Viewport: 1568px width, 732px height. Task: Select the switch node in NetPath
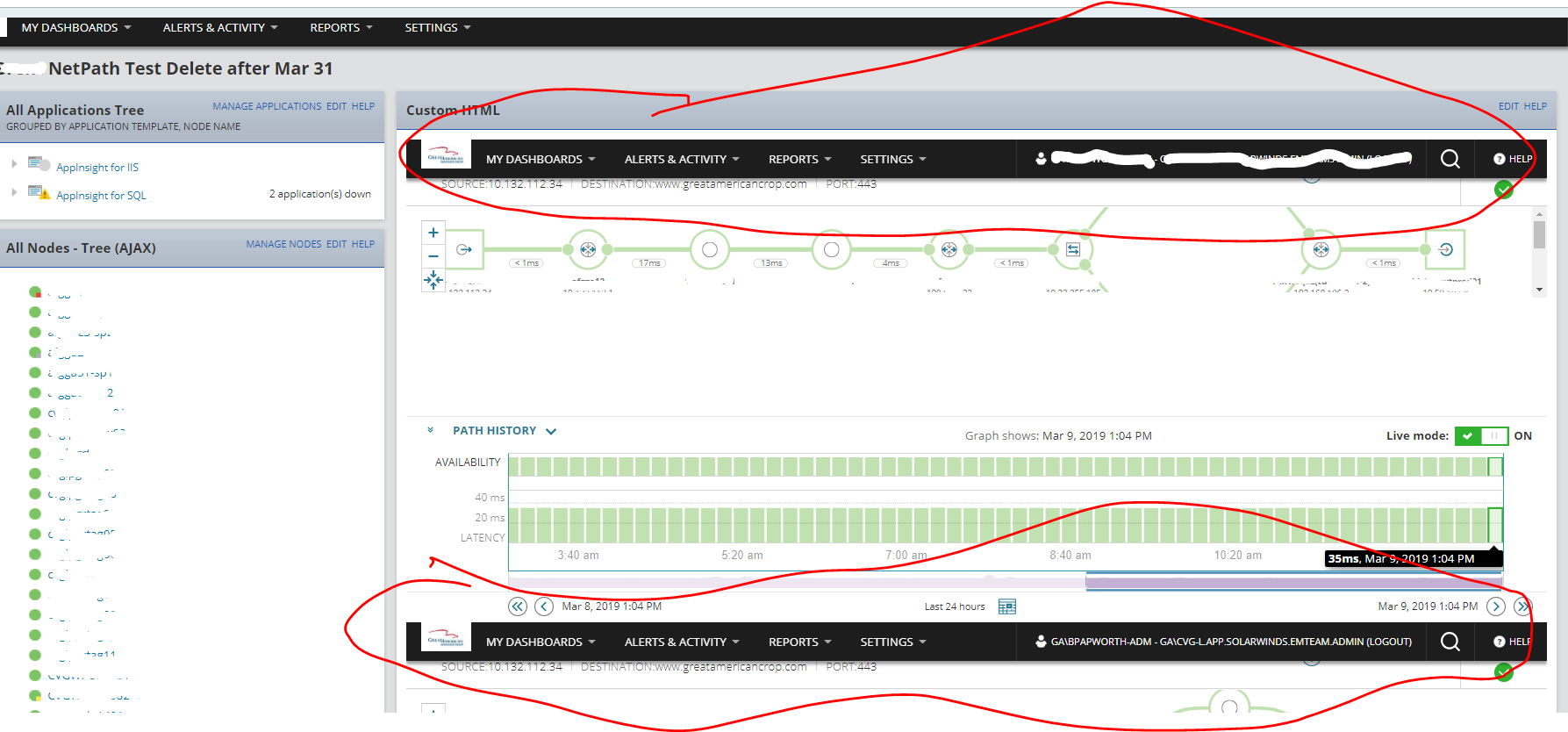[1073, 250]
